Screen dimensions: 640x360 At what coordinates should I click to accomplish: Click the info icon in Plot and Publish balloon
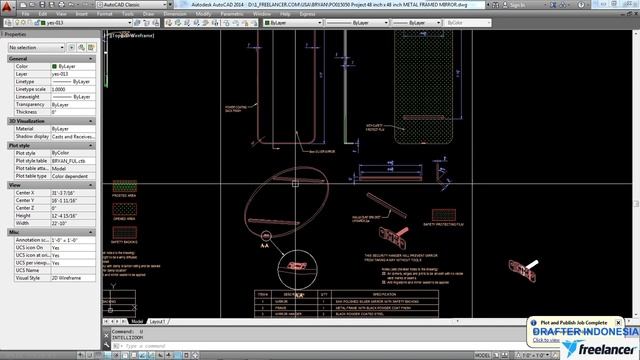pyautogui.click(x=533, y=322)
